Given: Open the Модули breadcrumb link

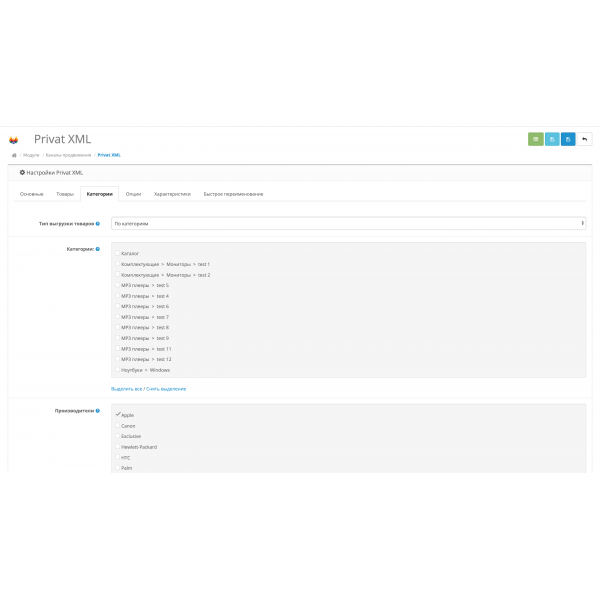Looking at the screenshot, I should pyautogui.click(x=31, y=155).
